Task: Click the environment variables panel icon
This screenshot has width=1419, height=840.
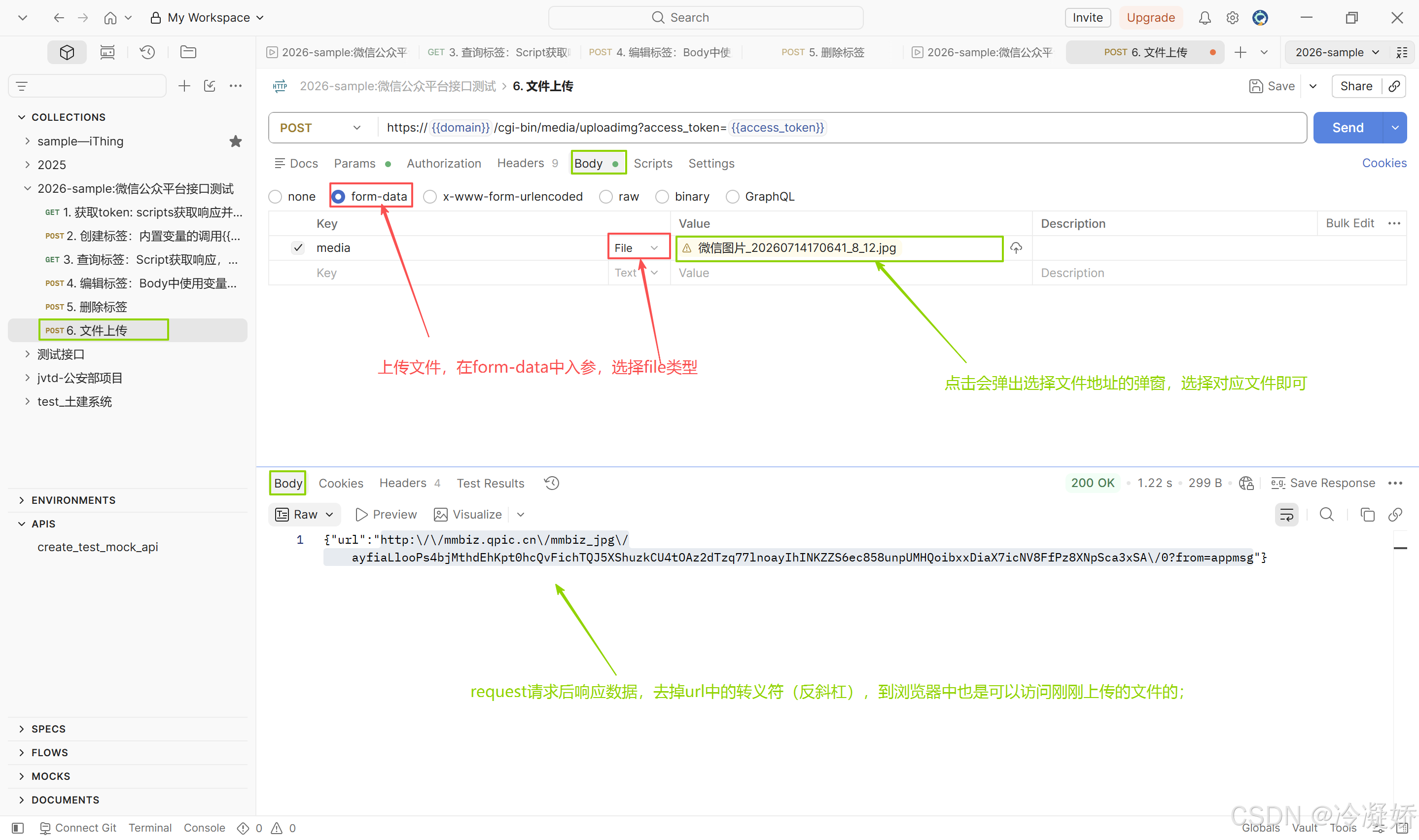Action: (x=1401, y=52)
